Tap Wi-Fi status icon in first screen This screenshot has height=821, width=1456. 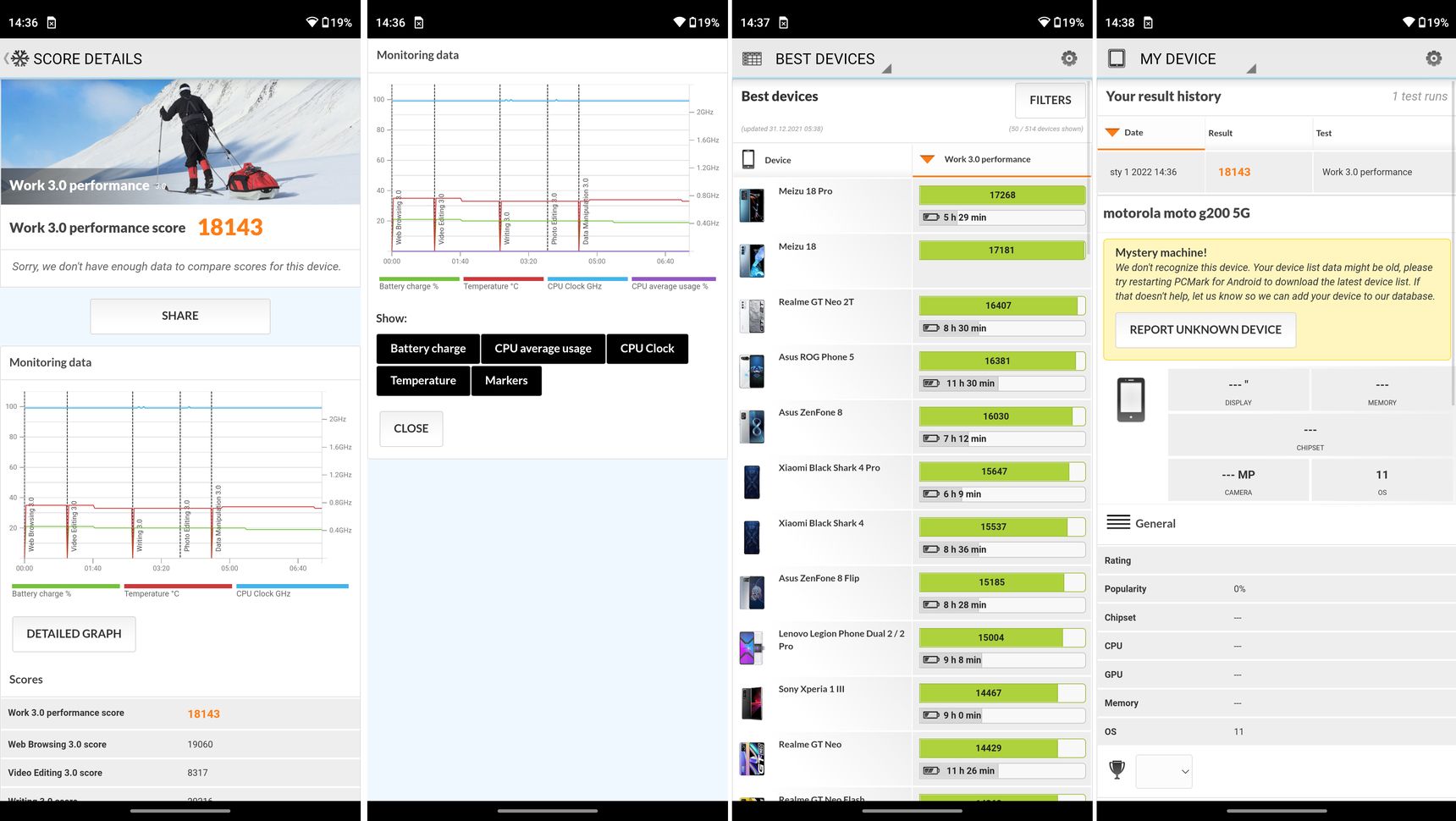pos(312,22)
